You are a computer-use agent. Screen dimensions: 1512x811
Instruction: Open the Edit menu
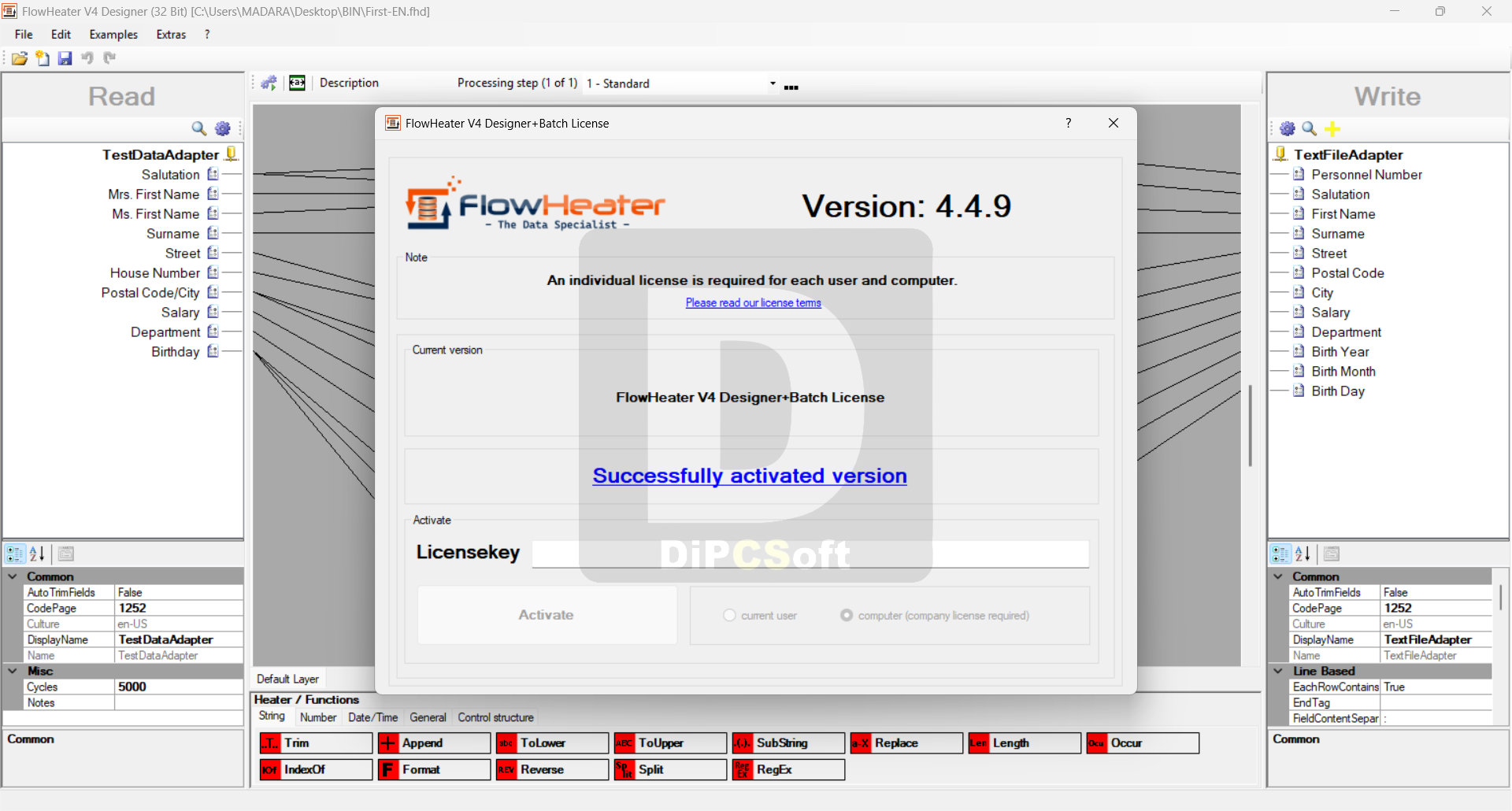point(61,35)
